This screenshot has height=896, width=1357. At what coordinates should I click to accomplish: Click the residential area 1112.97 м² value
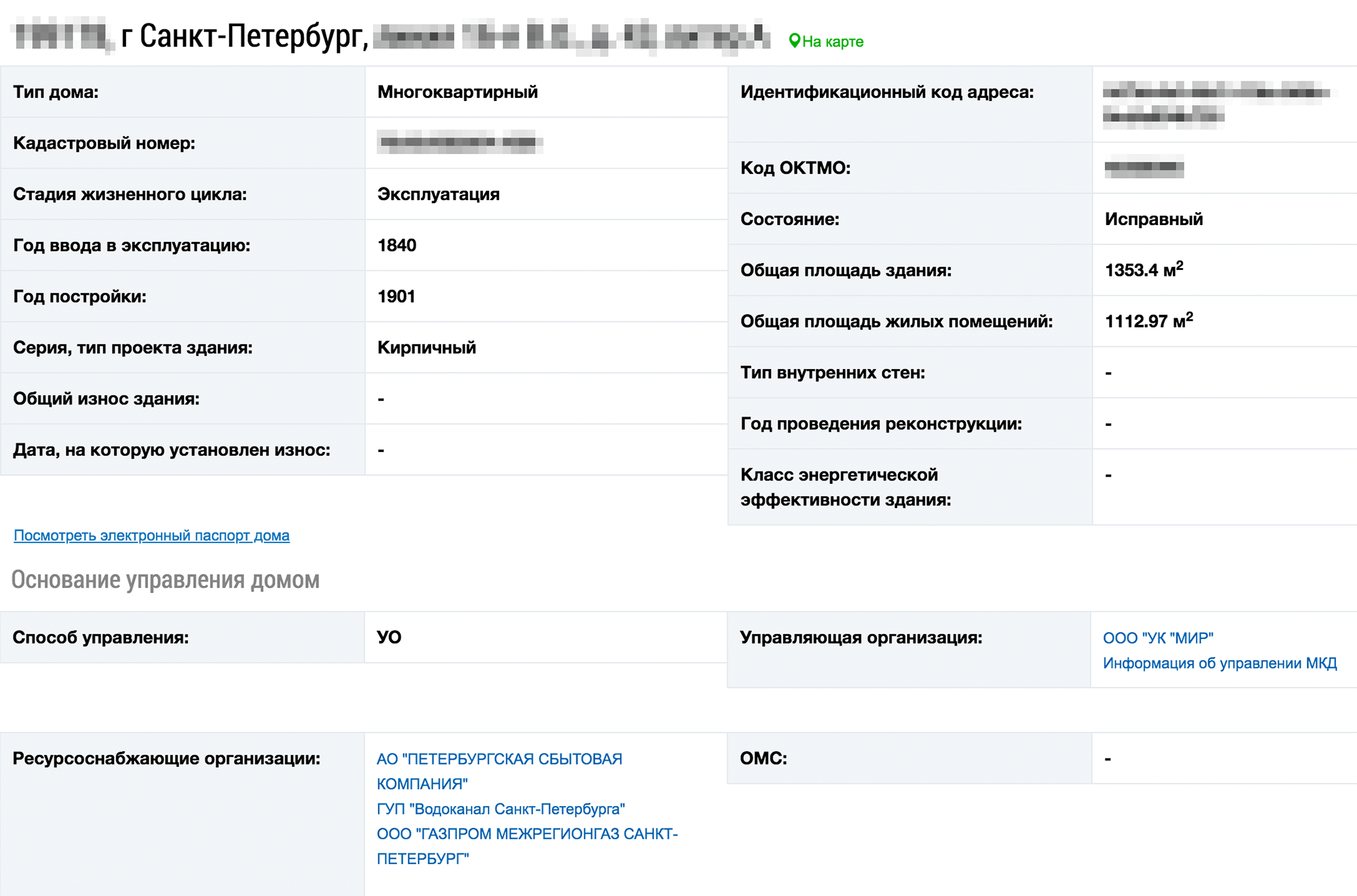(1149, 320)
